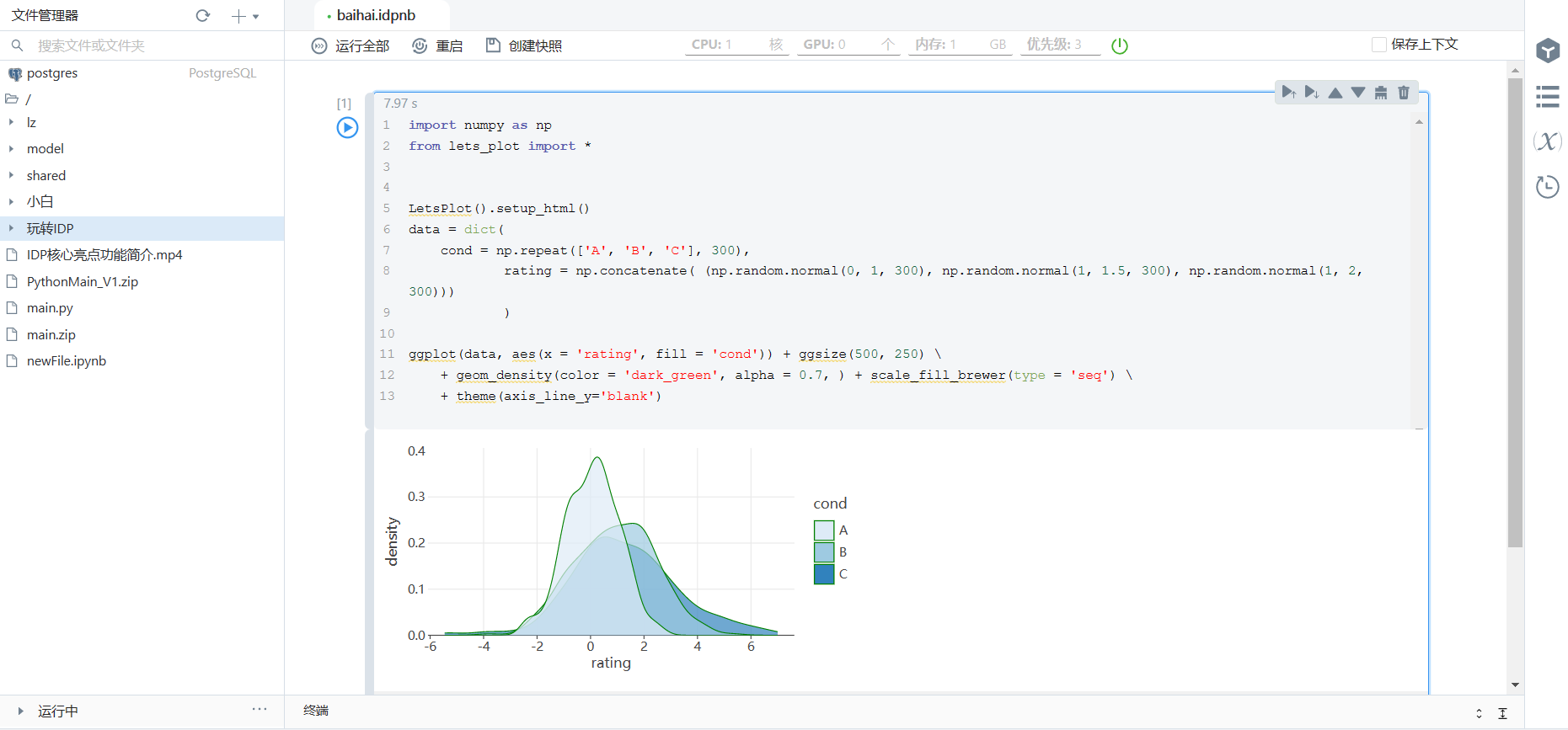Click the clear output brush icon
The height and width of the screenshot is (730, 1568).
1381,93
